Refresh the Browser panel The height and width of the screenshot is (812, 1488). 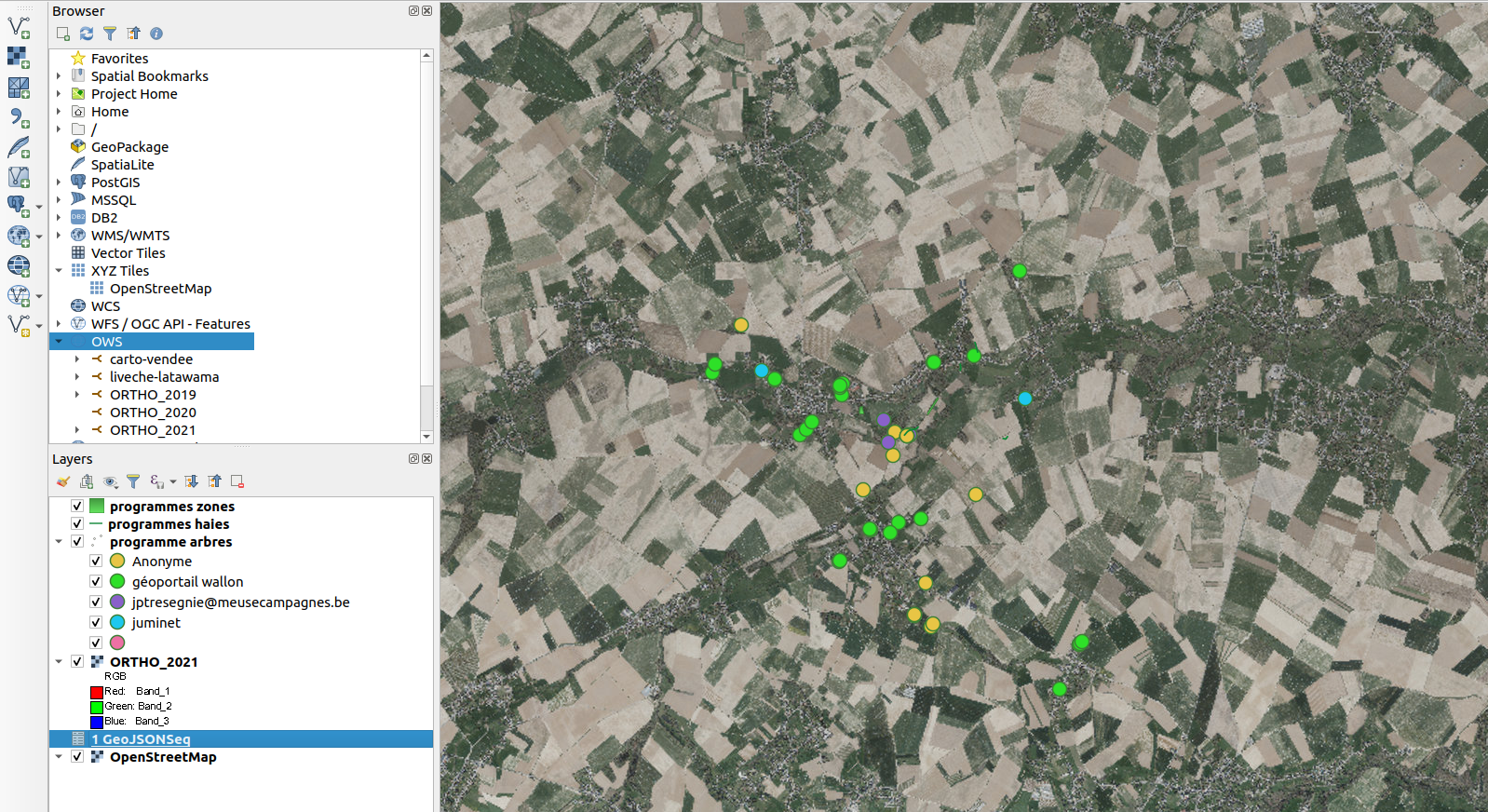pos(87,34)
